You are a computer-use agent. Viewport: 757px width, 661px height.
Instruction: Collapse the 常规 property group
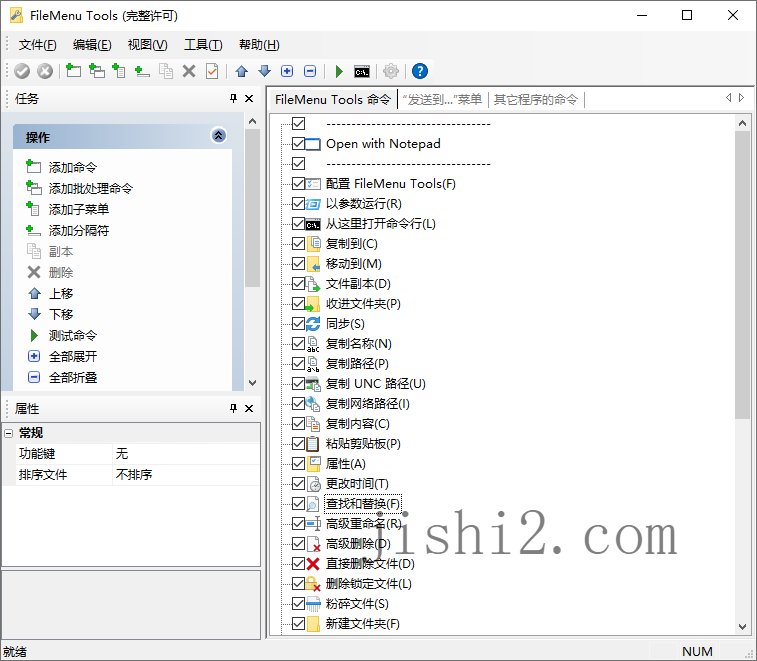click(9, 434)
